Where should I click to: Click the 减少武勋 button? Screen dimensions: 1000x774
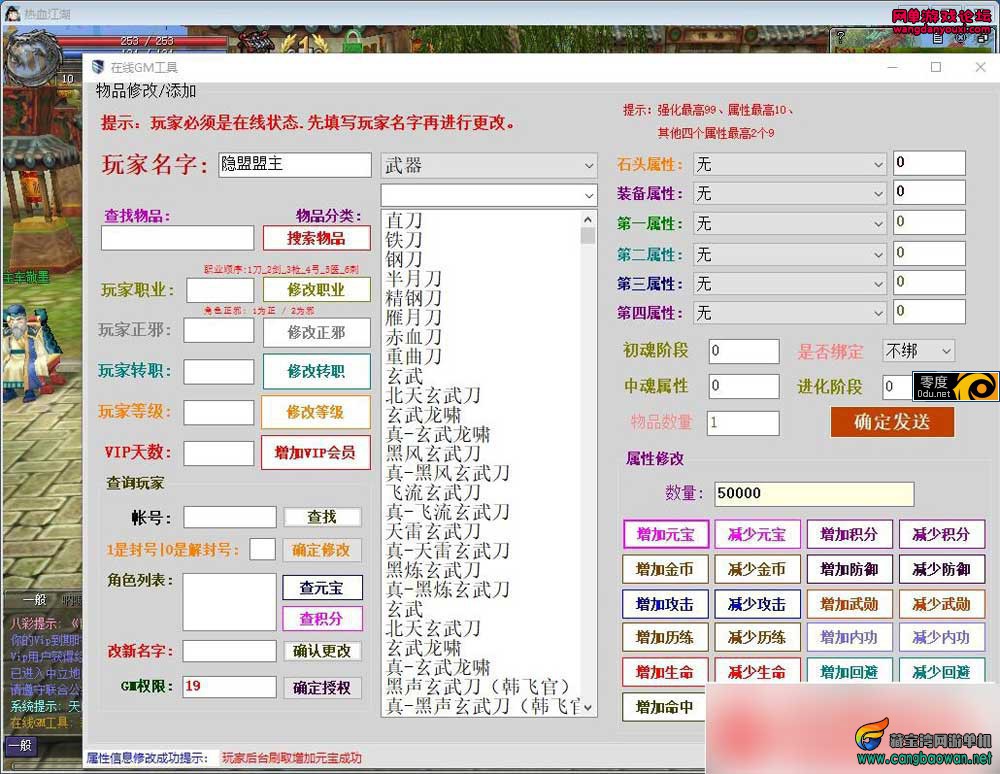click(941, 604)
